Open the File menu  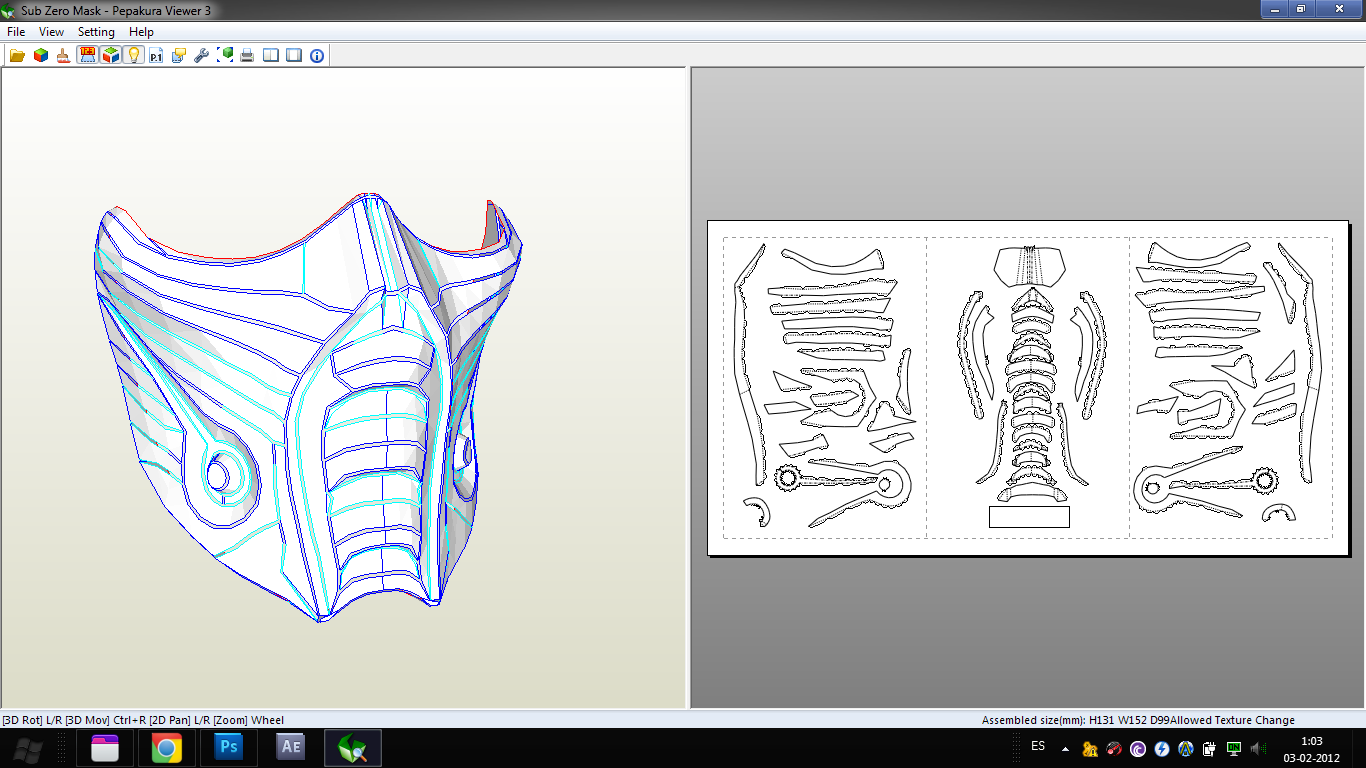(x=16, y=32)
